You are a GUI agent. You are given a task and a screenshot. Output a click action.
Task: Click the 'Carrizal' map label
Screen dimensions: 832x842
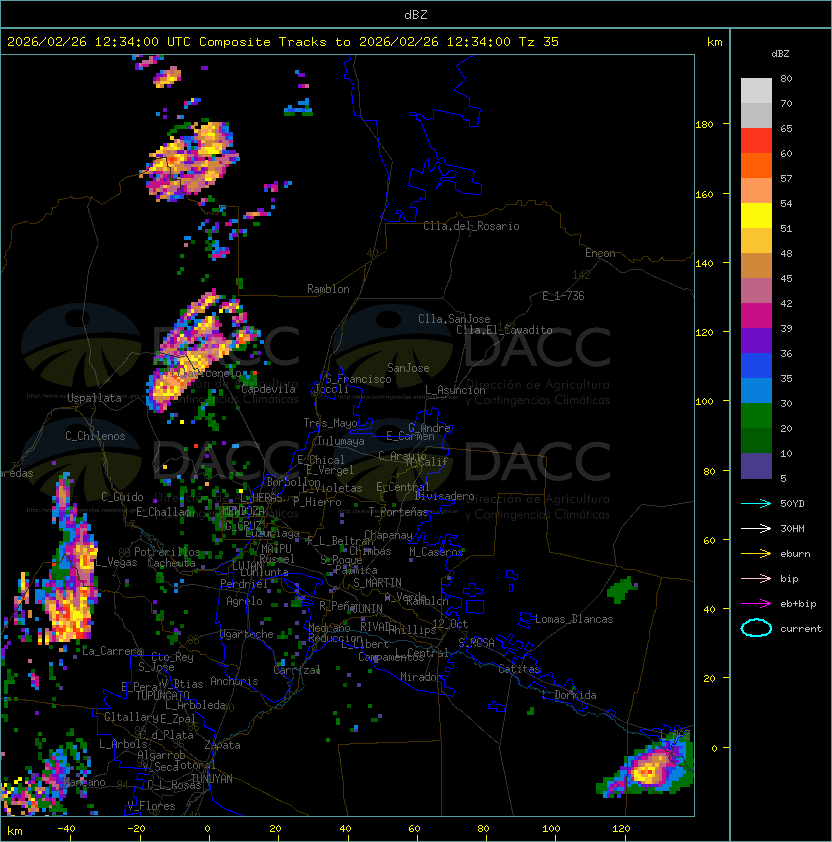[x=297, y=670]
